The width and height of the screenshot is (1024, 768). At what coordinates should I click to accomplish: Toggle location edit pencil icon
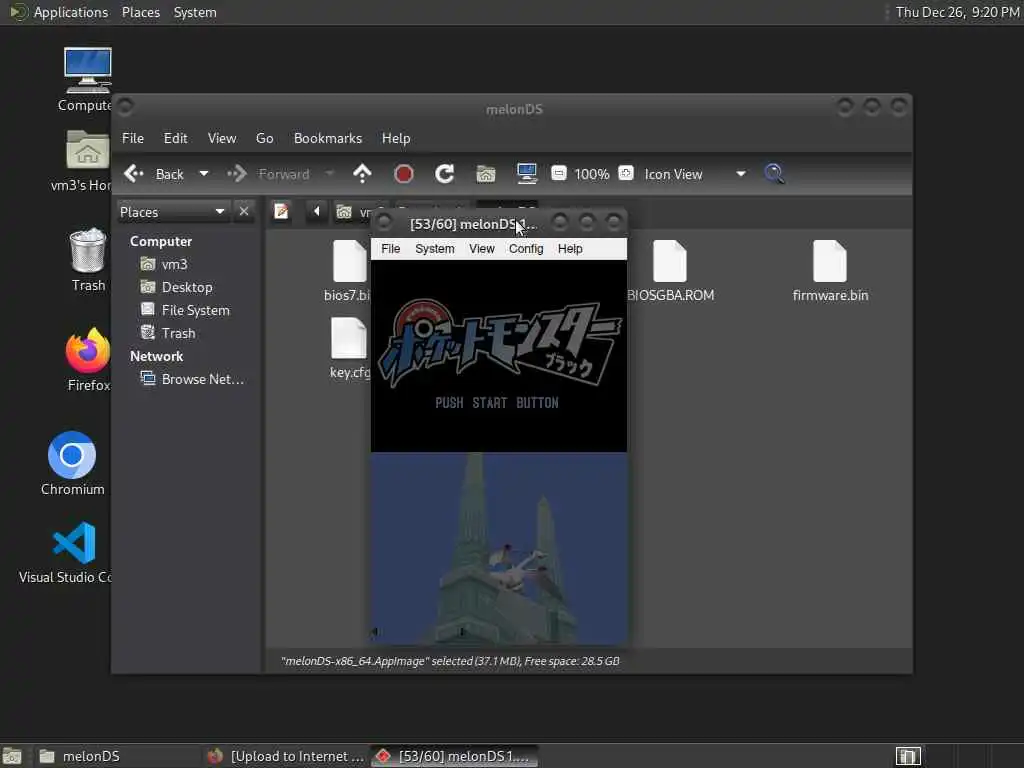(281, 212)
